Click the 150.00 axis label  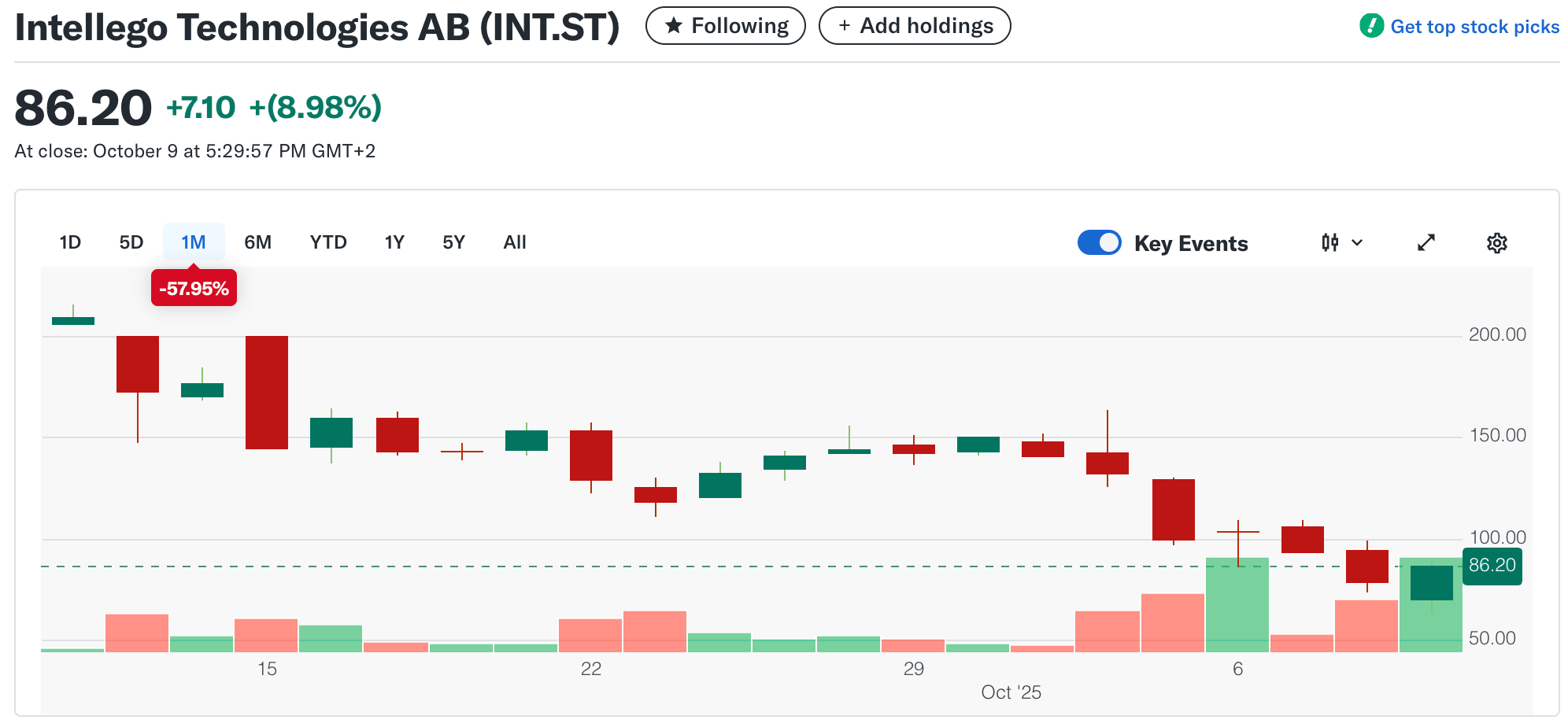(x=1497, y=435)
